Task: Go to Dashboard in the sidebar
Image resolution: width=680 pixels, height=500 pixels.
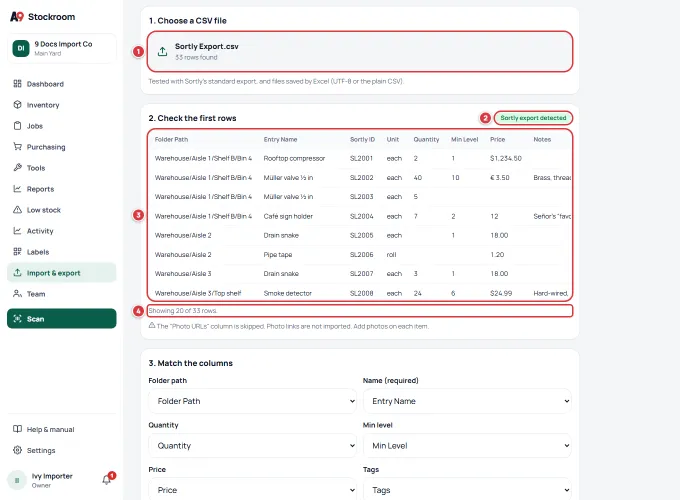Action: point(62,84)
